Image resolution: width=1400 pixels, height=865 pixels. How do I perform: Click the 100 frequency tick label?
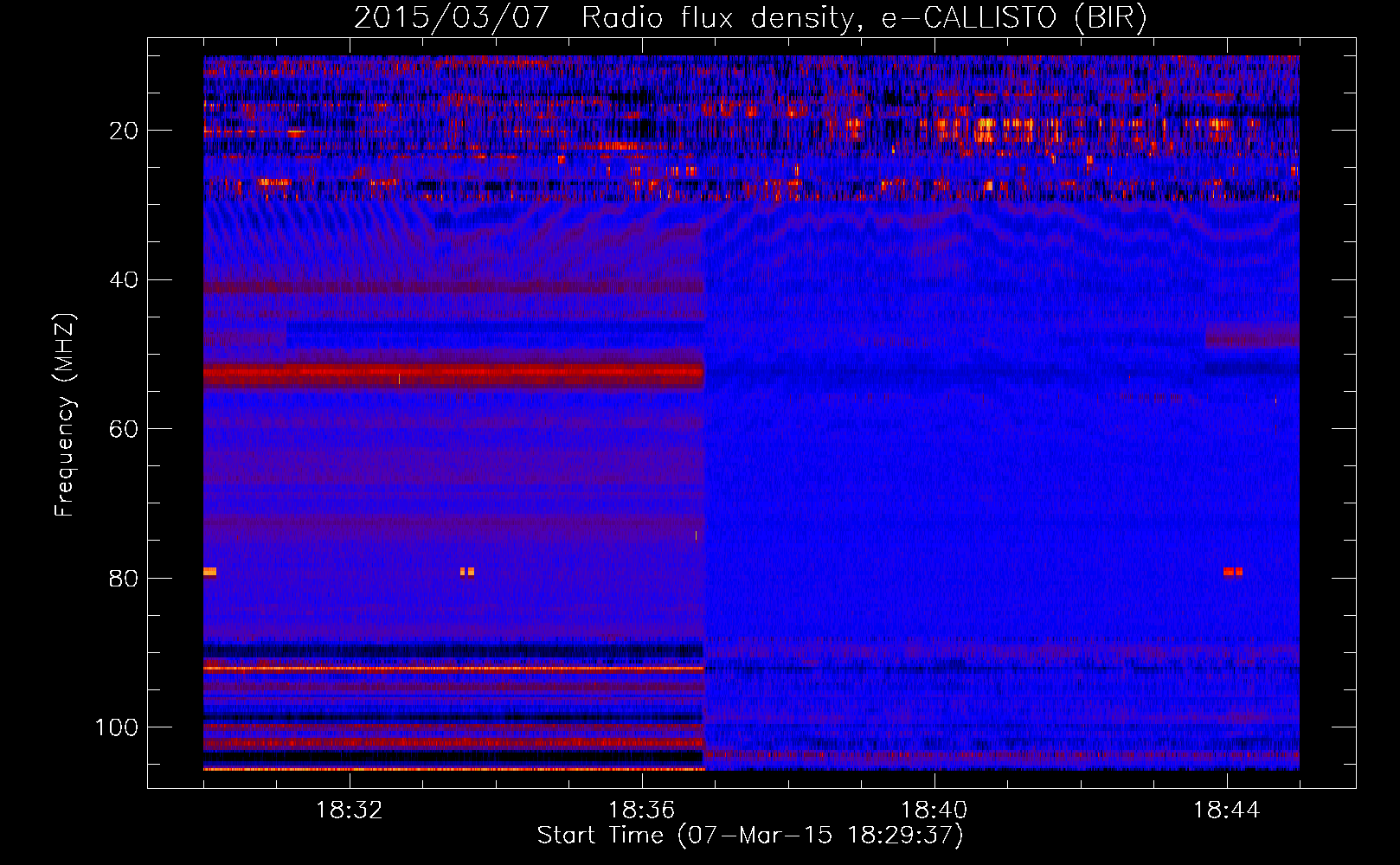coord(117,727)
